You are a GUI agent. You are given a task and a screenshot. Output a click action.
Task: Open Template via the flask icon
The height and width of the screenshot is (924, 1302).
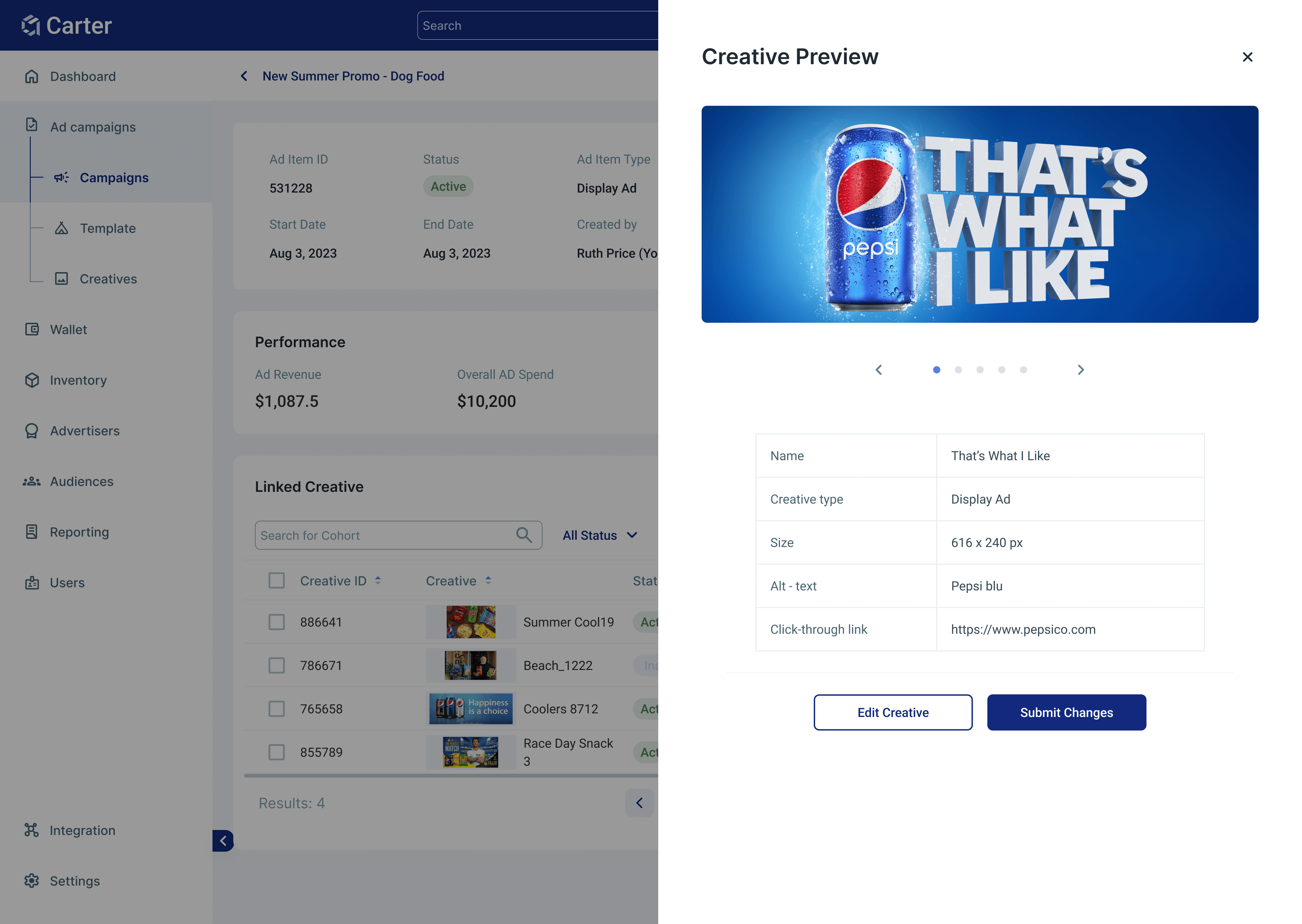point(63,228)
